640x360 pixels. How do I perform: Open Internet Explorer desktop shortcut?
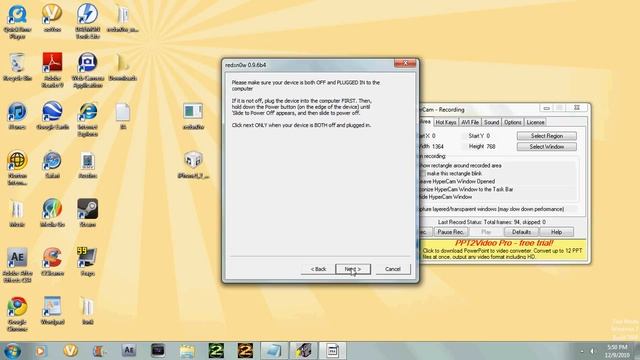coord(87,120)
